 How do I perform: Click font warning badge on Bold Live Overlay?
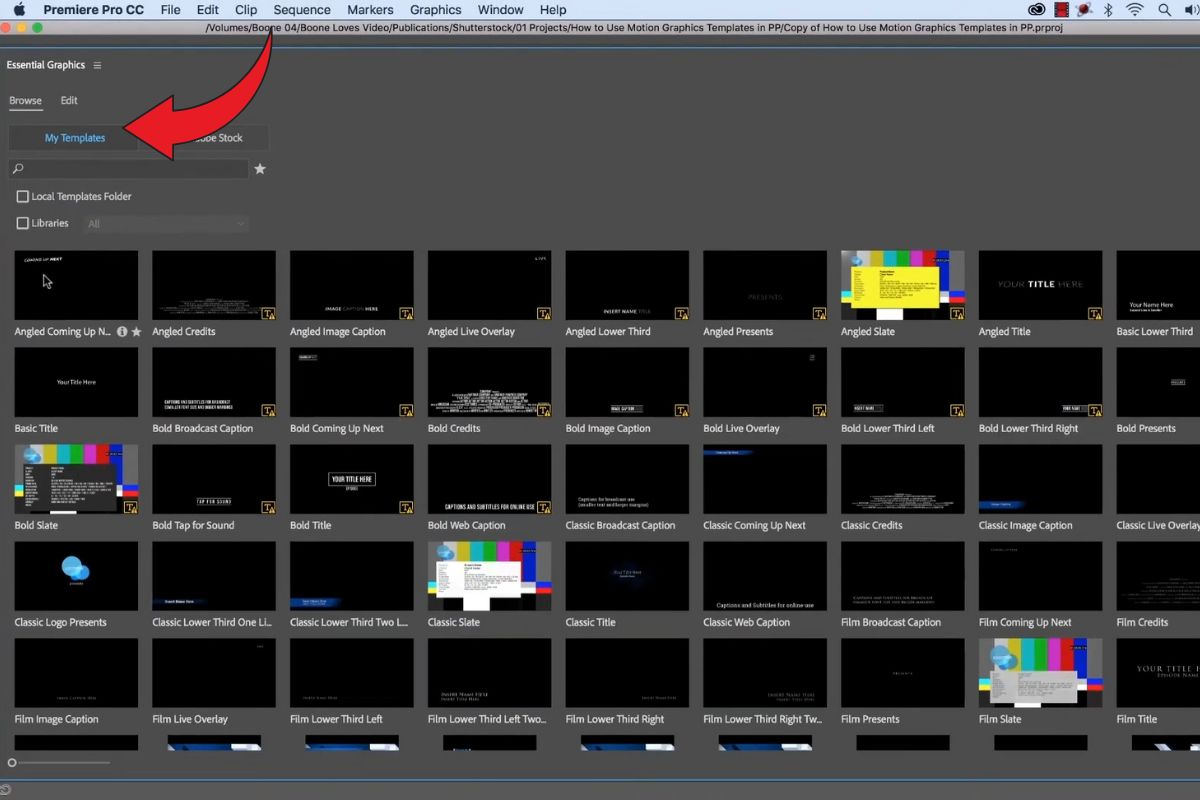tap(820, 410)
